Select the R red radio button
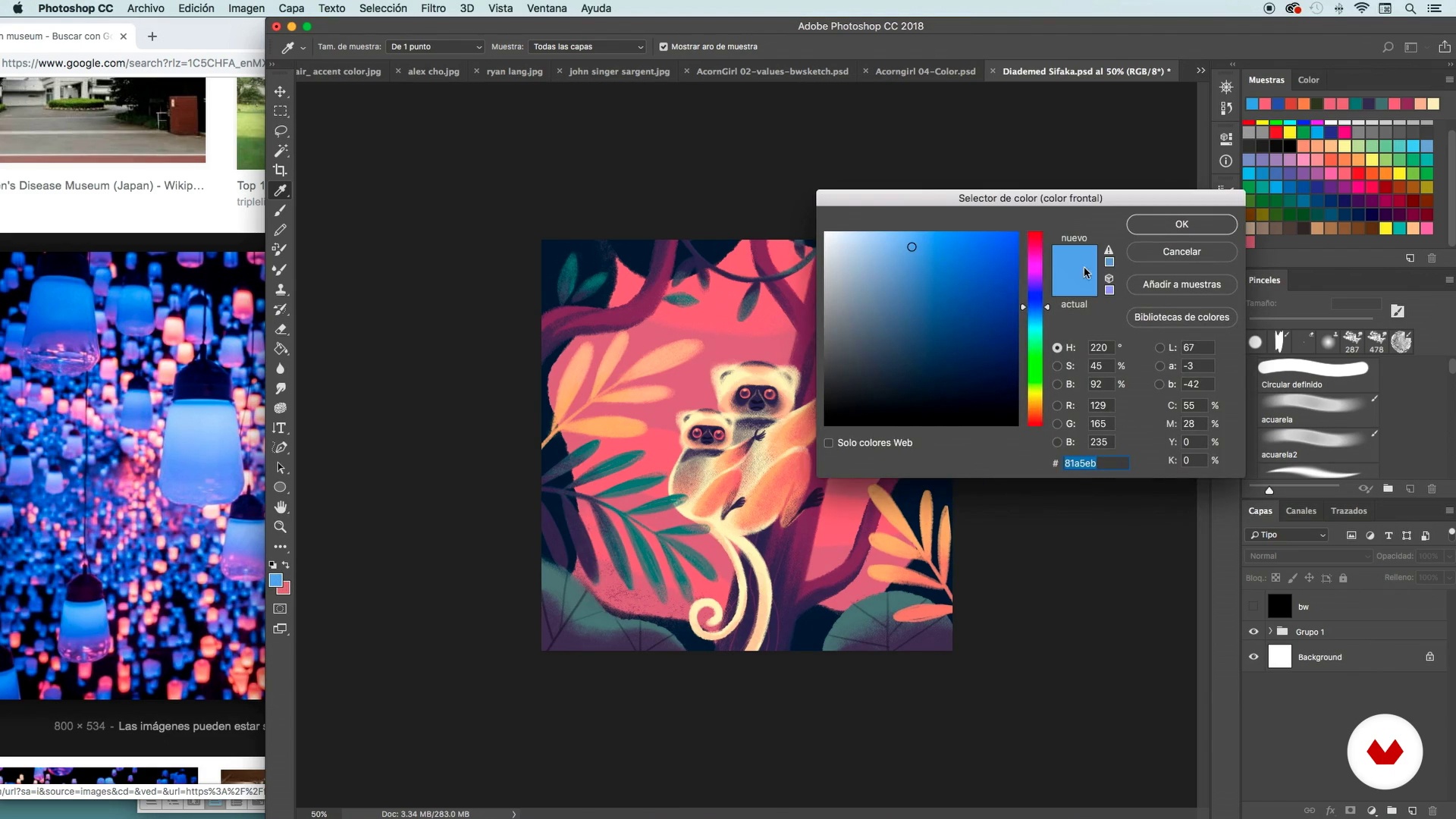This screenshot has height=819, width=1456. coord(1057,406)
